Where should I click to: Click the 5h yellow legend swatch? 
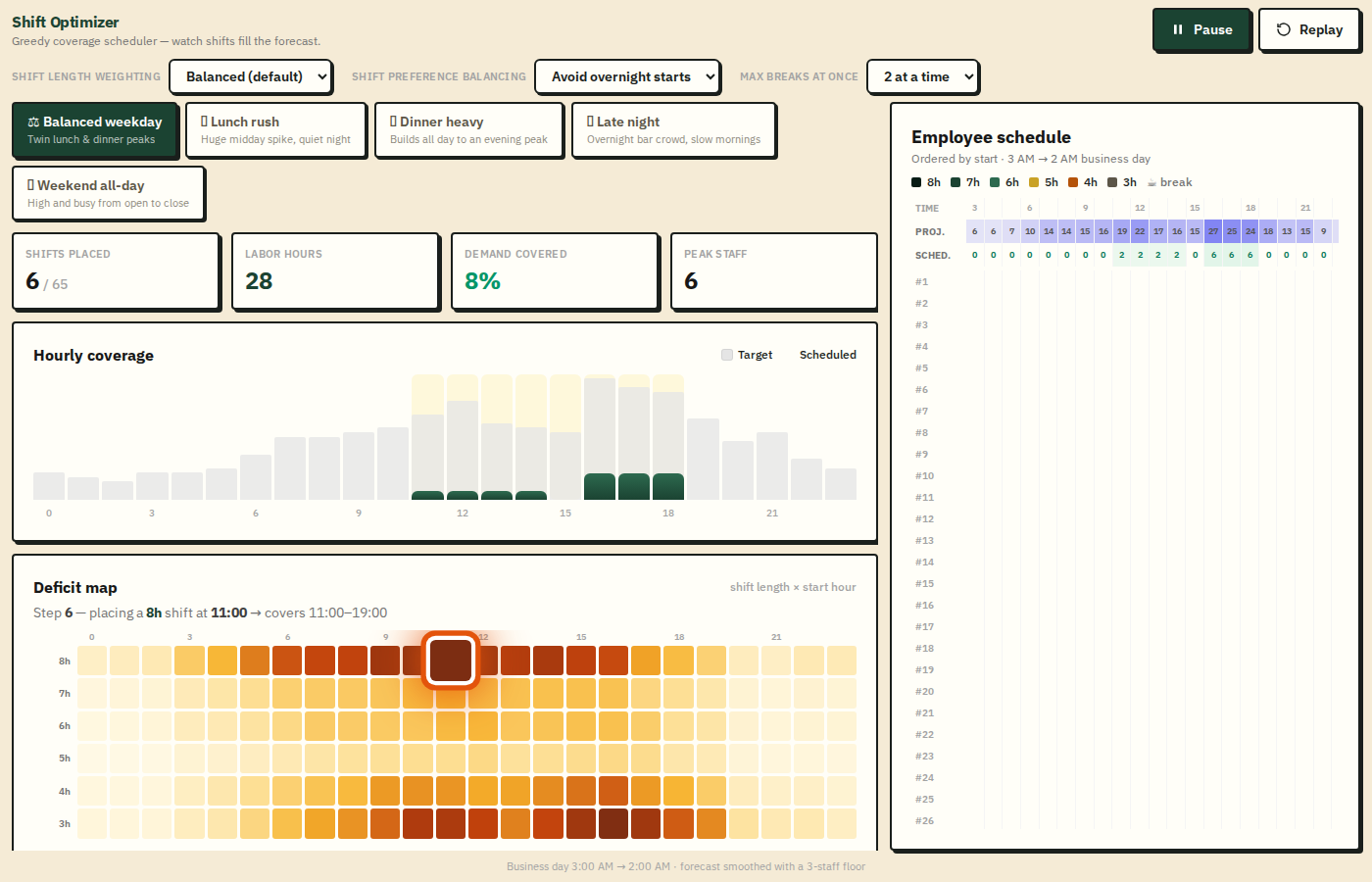coord(1034,182)
